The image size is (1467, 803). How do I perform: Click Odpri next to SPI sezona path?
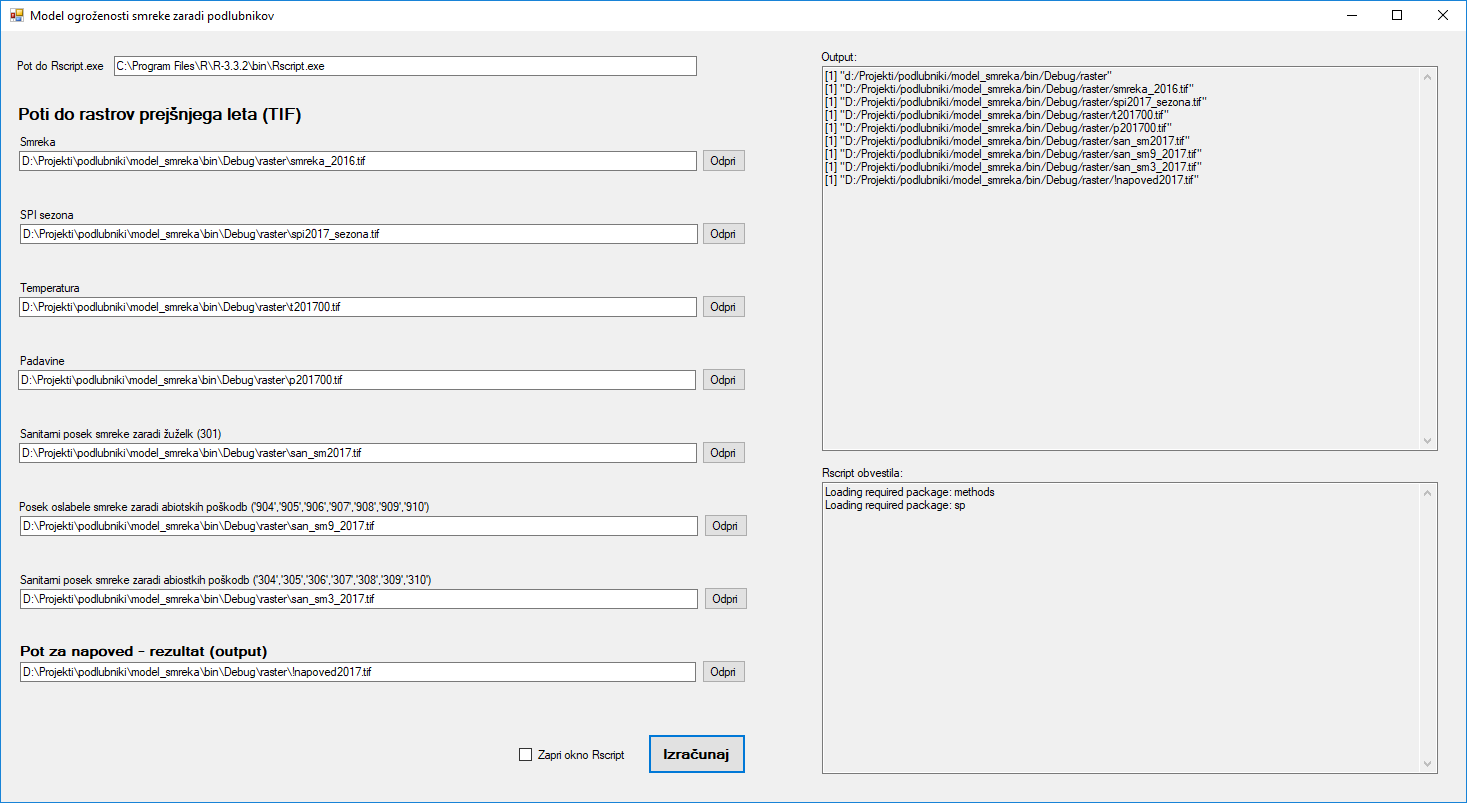(x=723, y=234)
